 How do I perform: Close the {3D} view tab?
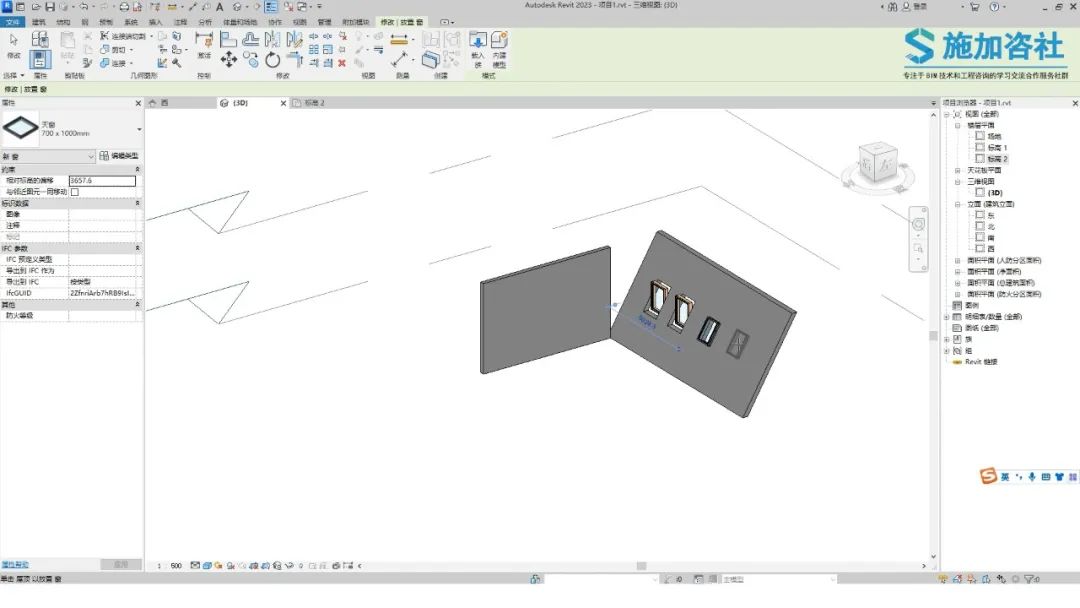pyautogui.click(x=283, y=103)
